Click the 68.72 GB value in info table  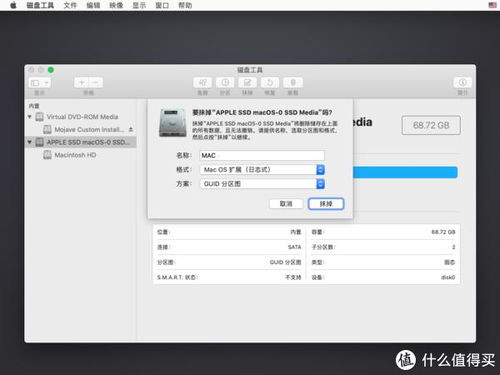(443, 232)
